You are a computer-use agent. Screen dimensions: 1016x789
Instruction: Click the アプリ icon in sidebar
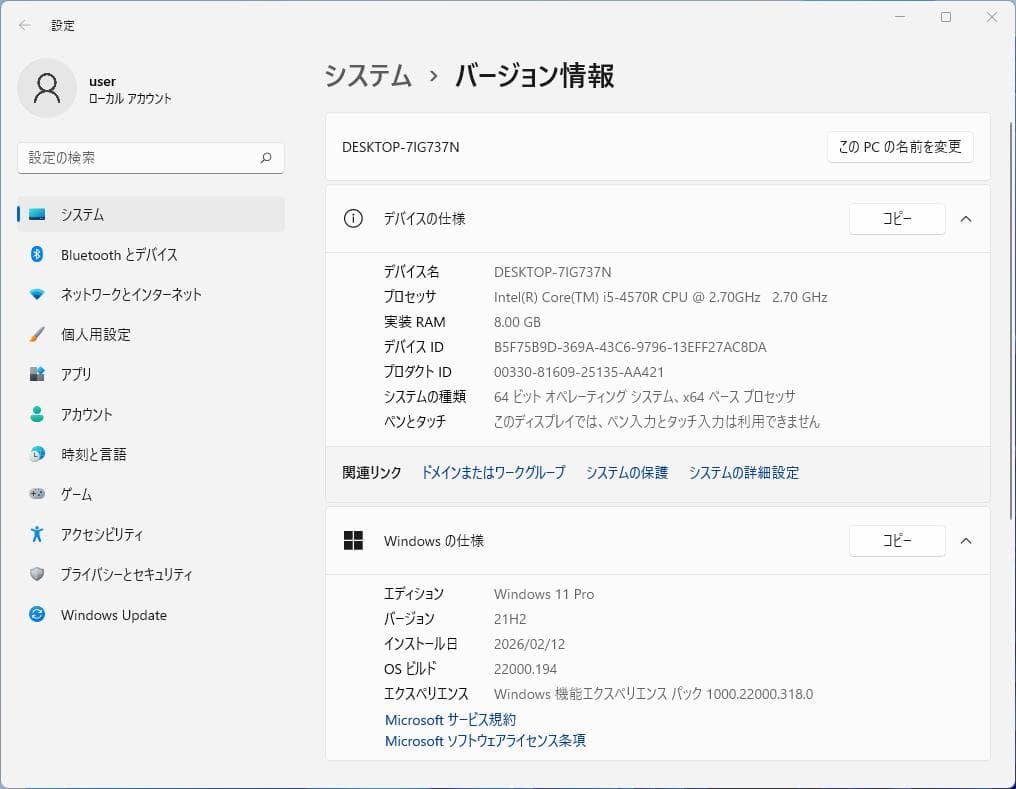[37, 374]
